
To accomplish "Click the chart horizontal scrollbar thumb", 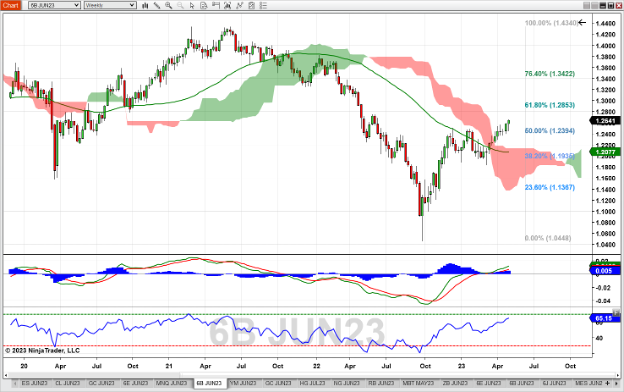I will [x=94, y=375].
